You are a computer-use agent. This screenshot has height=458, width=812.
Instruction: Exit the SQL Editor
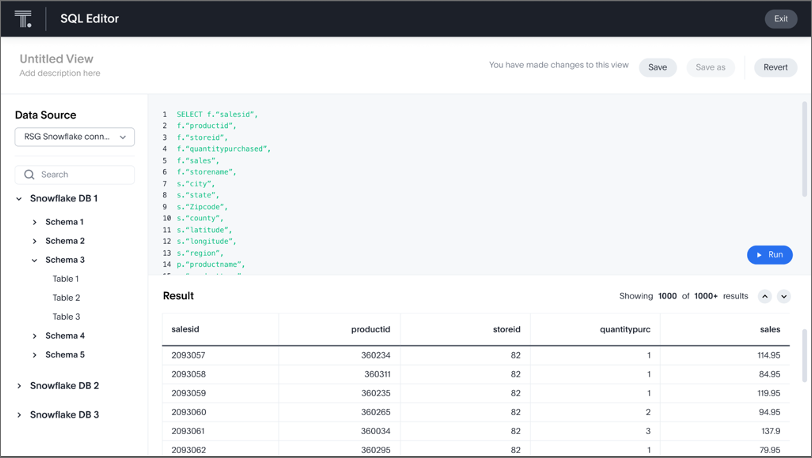point(780,19)
